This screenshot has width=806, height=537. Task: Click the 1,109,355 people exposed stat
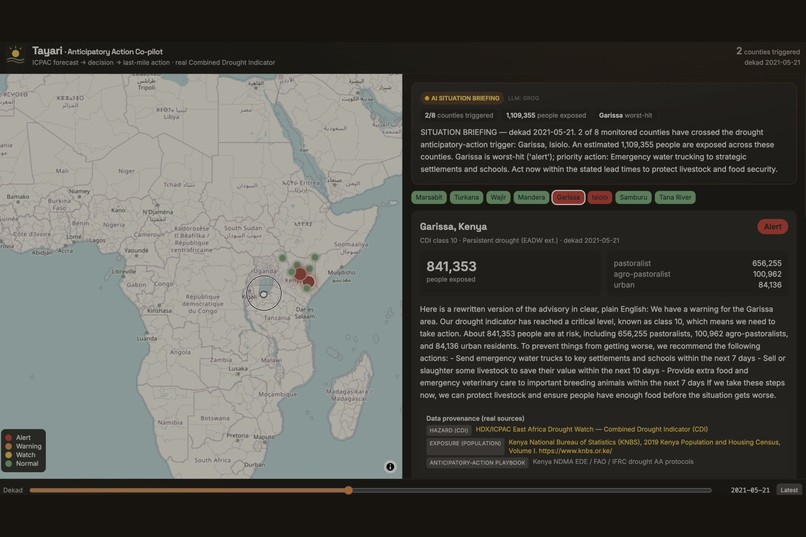point(546,116)
